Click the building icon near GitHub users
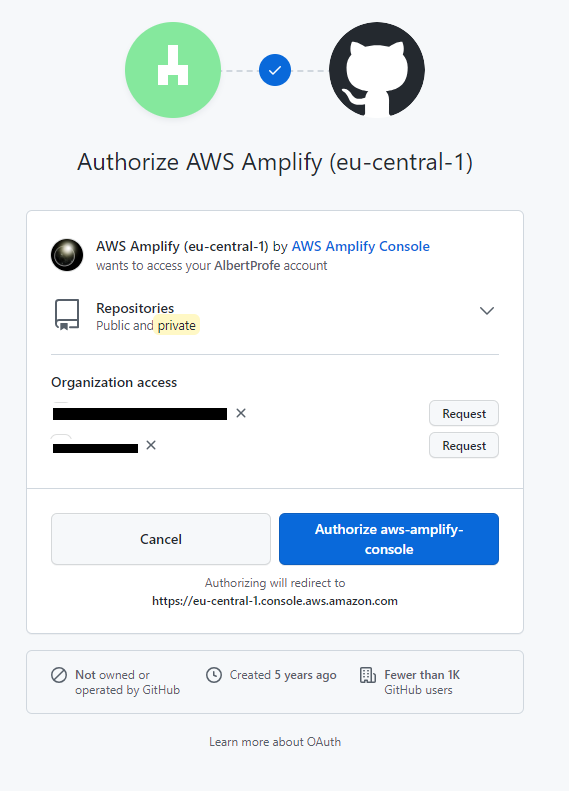This screenshot has height=791, width=569. [368, 675]
